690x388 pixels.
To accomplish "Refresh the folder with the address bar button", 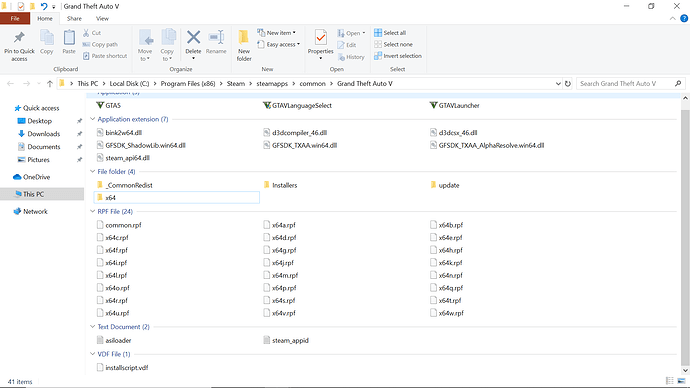I will [568, 84].
